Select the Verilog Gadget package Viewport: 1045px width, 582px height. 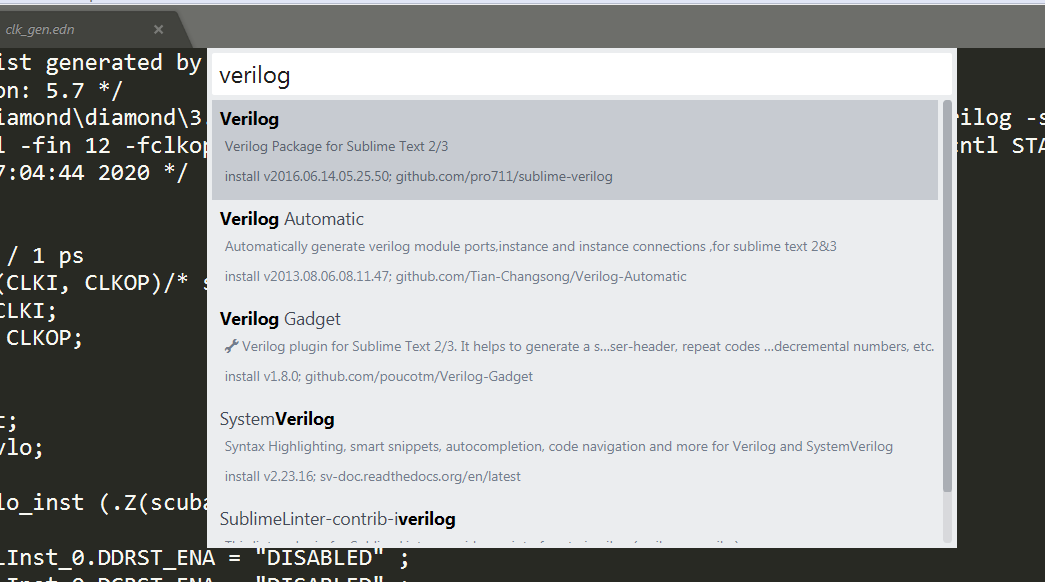574,350
